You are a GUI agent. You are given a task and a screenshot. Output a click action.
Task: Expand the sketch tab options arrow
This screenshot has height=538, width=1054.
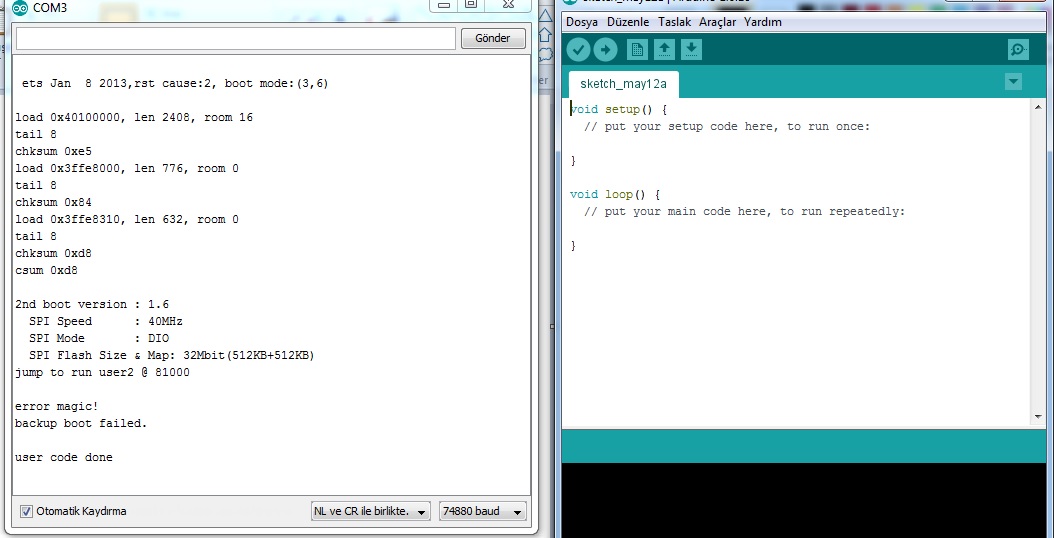1014,82
